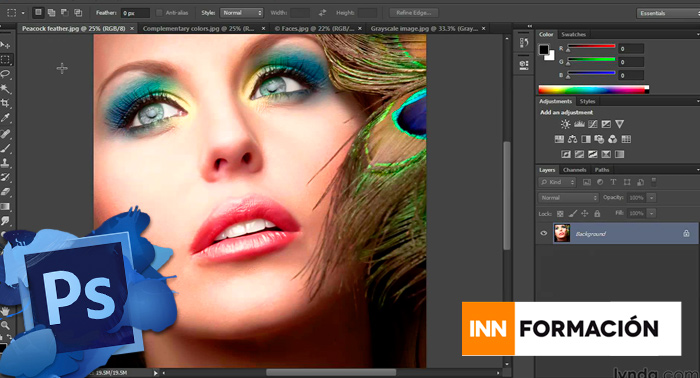Enable the Anti-alias checkbox
Image resolution: width=700 pixels, height=378 pixels.
click(x=159, y=13)
